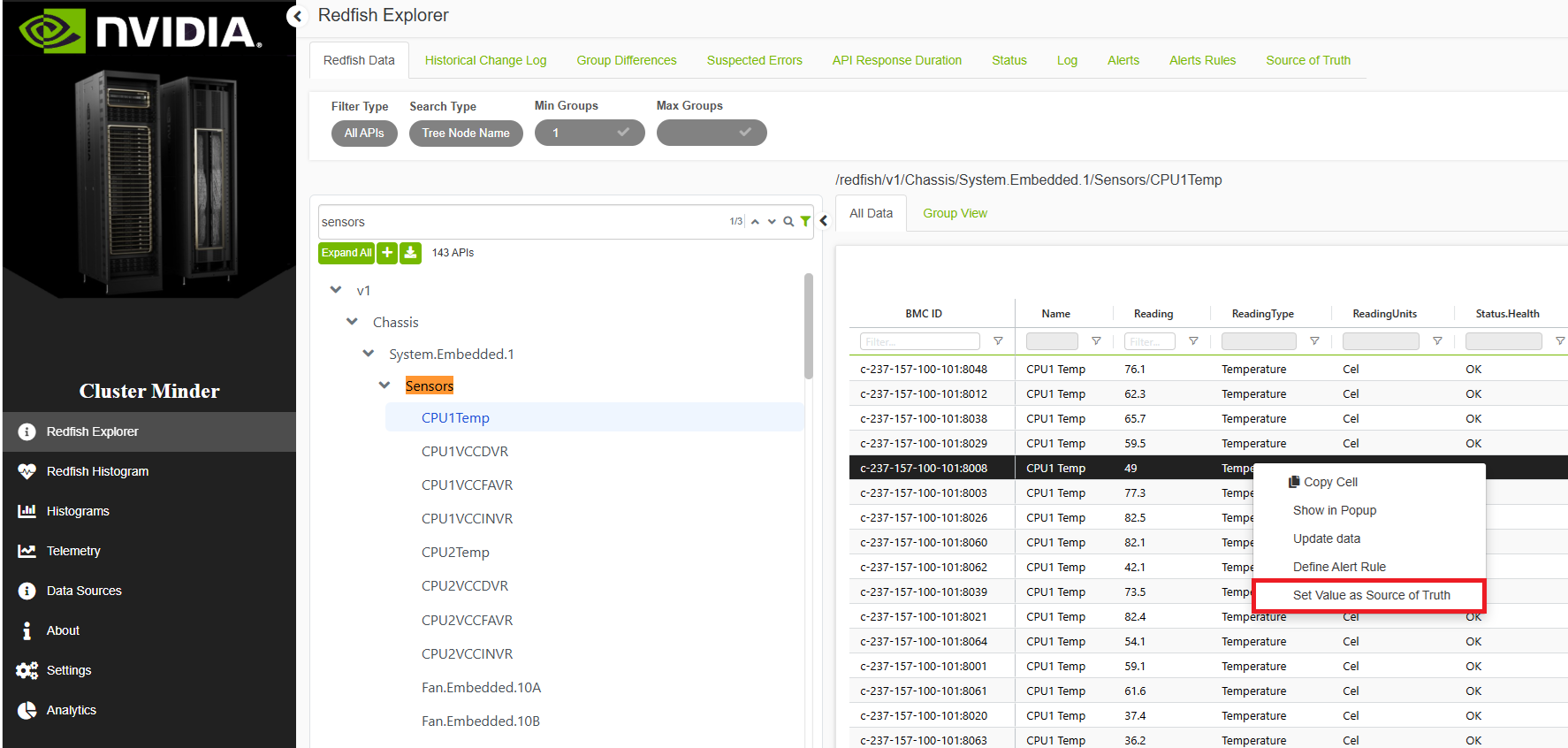Click the green plus button beside Expand All
The width and height of the screenshot is (1568, 748).
387,253
